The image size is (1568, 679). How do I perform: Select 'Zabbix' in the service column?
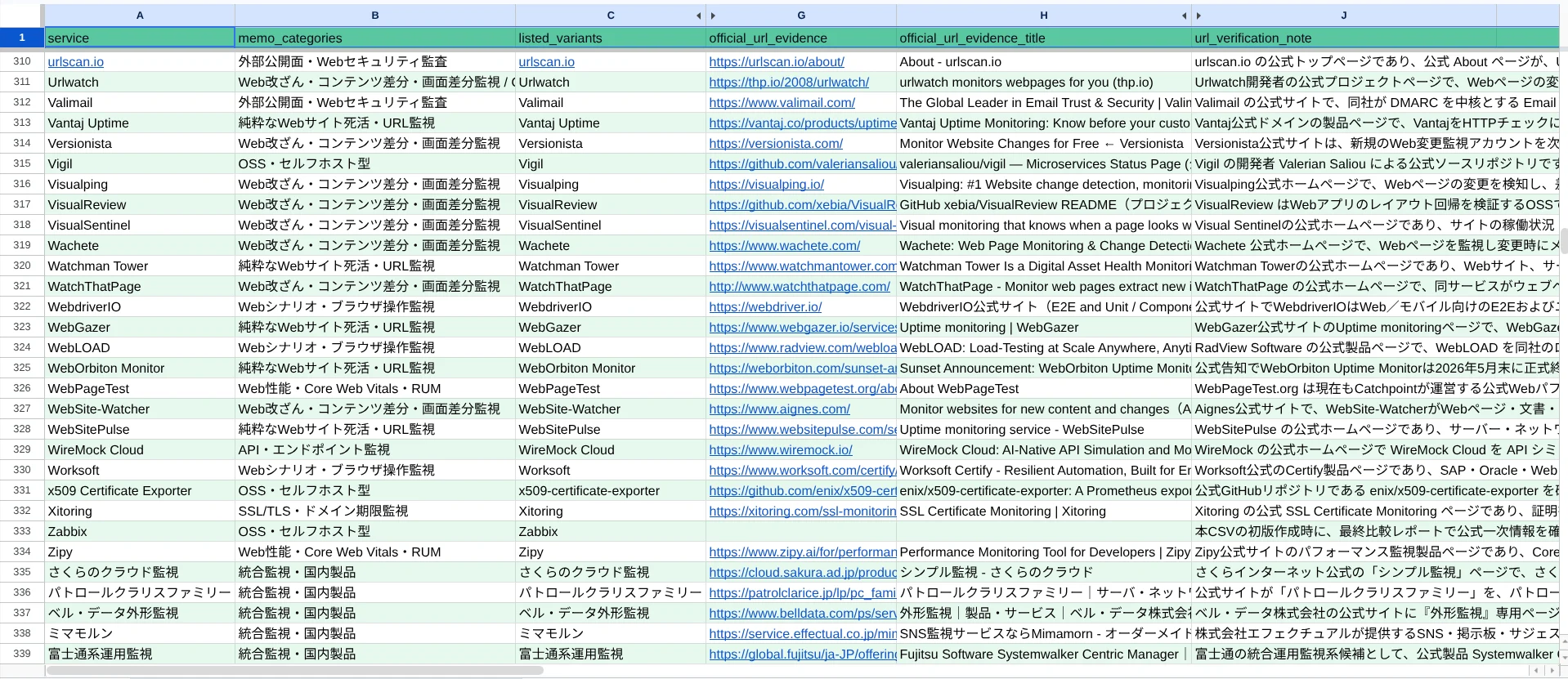coord(140,531)
